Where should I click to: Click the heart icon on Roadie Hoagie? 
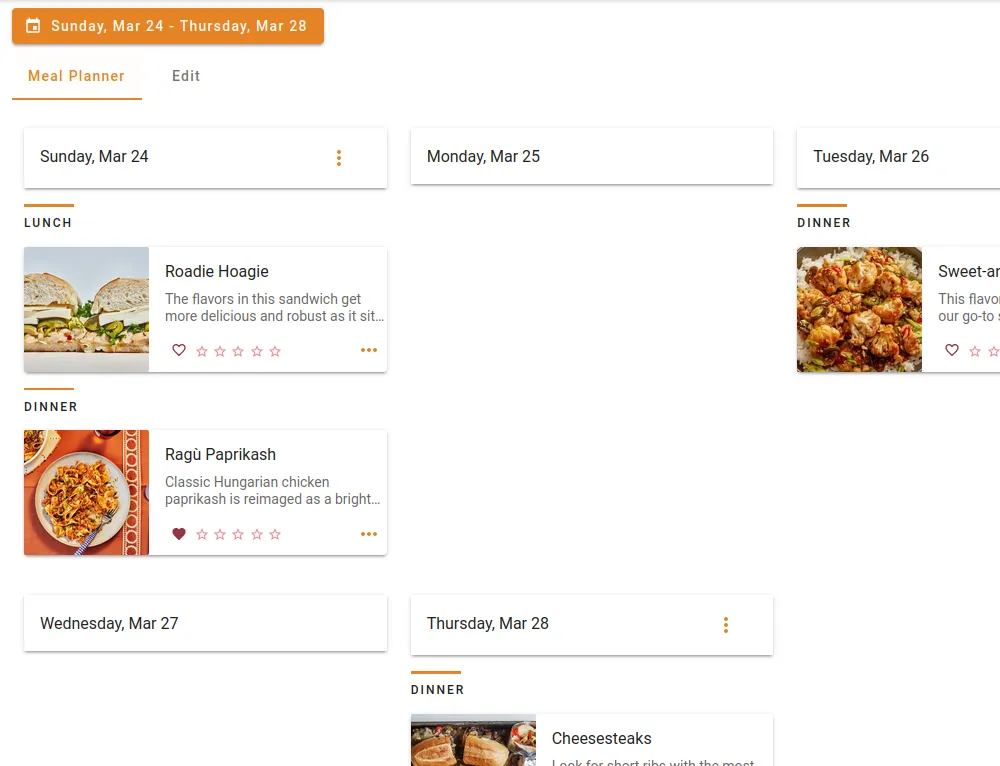179,350
